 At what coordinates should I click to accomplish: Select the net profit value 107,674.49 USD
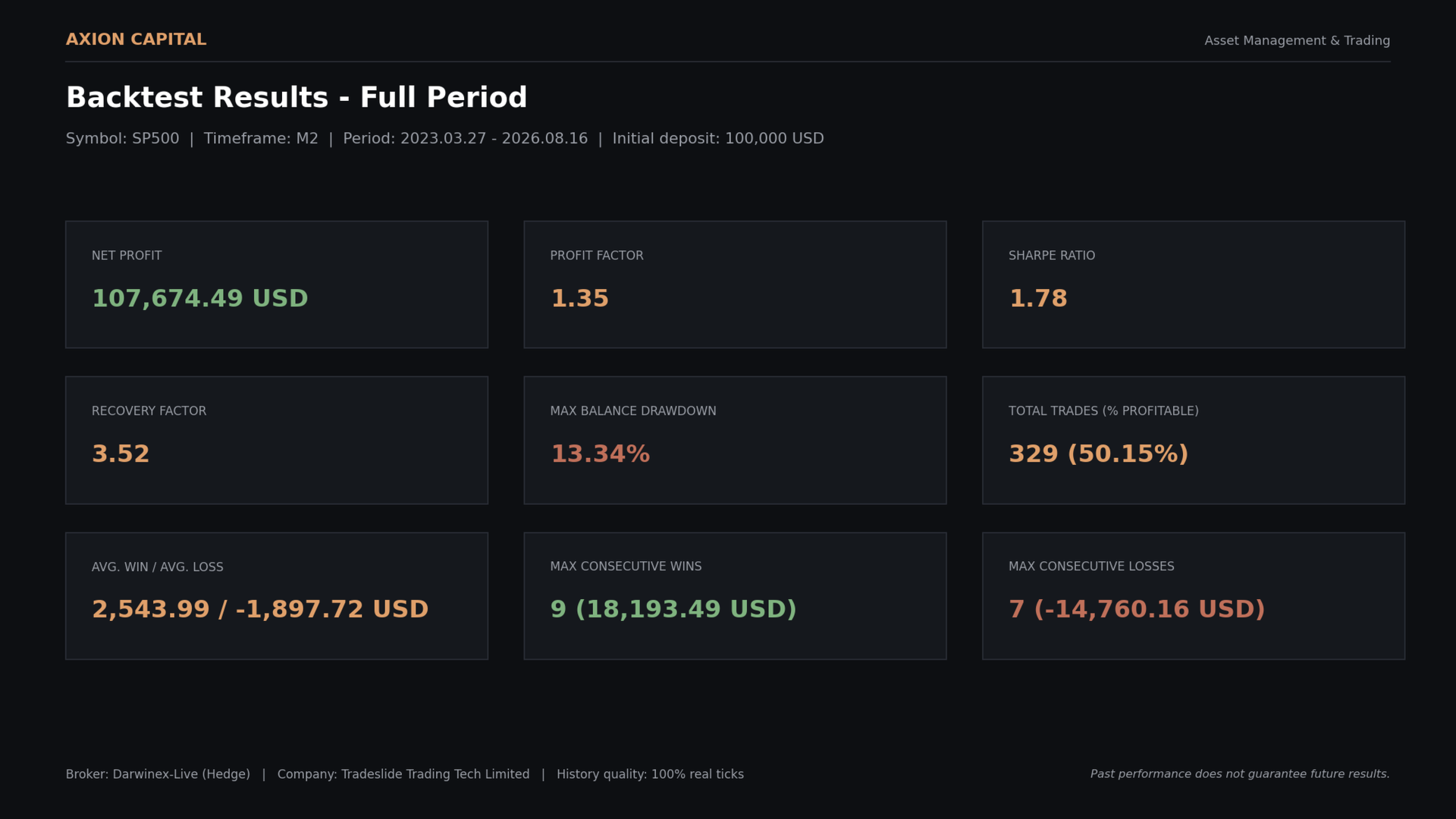click(x=200, y=299)
